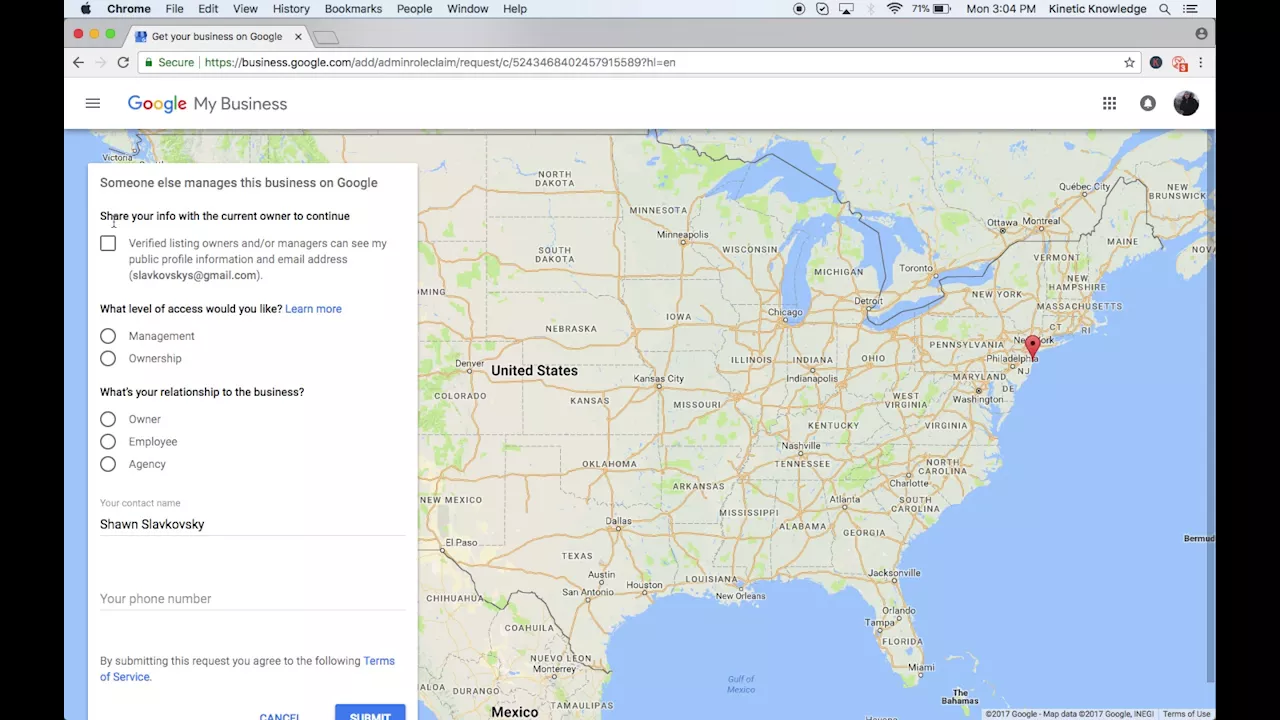This screenshot has width=1280, height=720.
Task: Select Employee relationship option
Action: [108, 441]
